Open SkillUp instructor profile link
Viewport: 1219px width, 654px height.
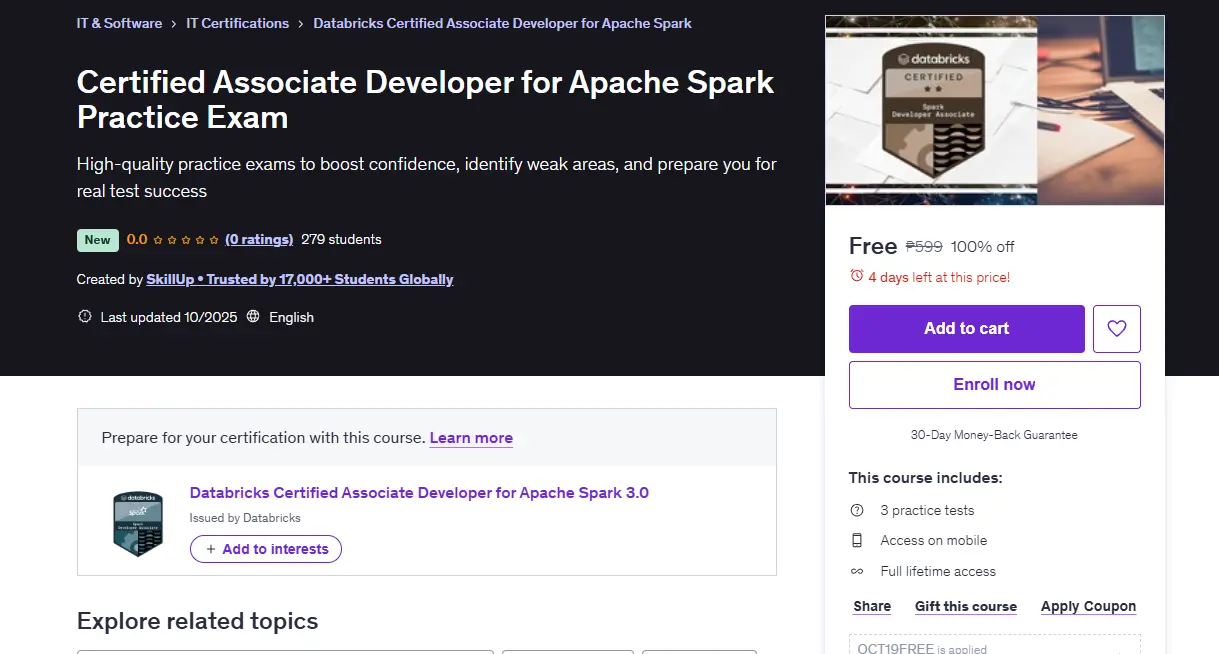tap(300, 279)
